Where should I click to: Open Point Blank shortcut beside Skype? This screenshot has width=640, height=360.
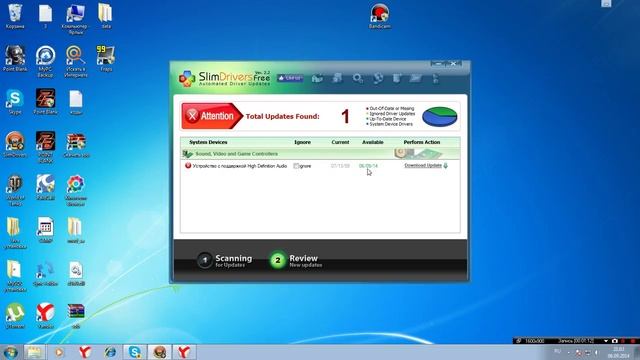[45, 102]
